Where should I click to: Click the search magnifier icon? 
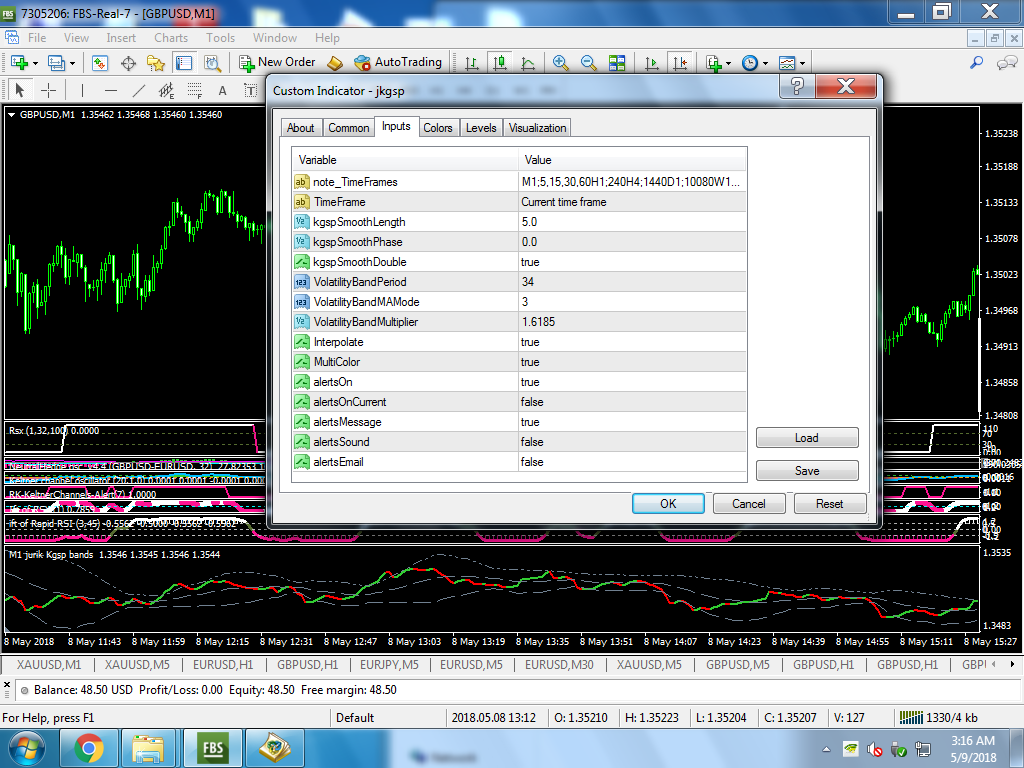point(976,63)
